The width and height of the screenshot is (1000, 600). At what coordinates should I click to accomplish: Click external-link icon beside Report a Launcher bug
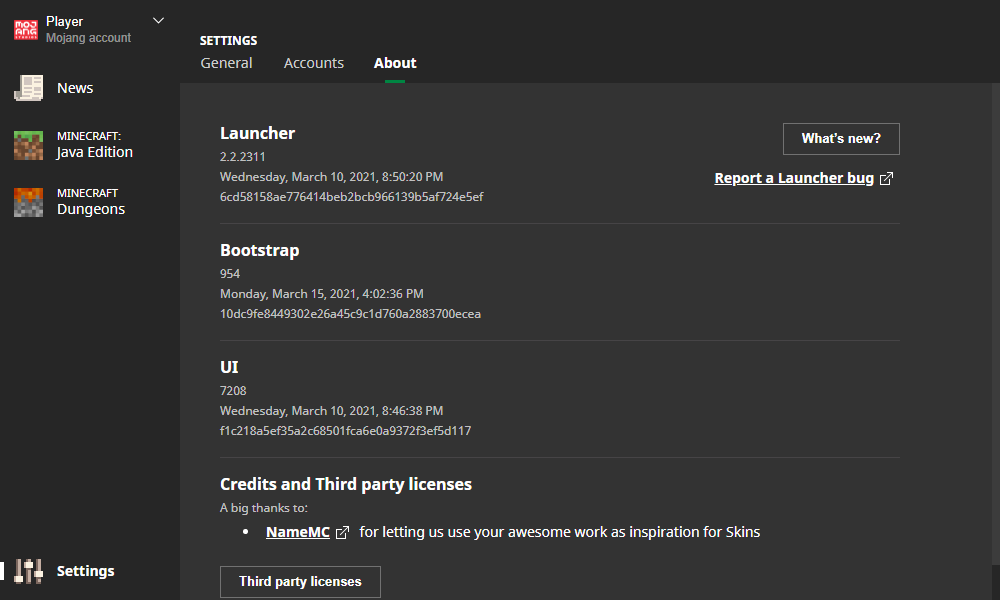click(886, 179)
